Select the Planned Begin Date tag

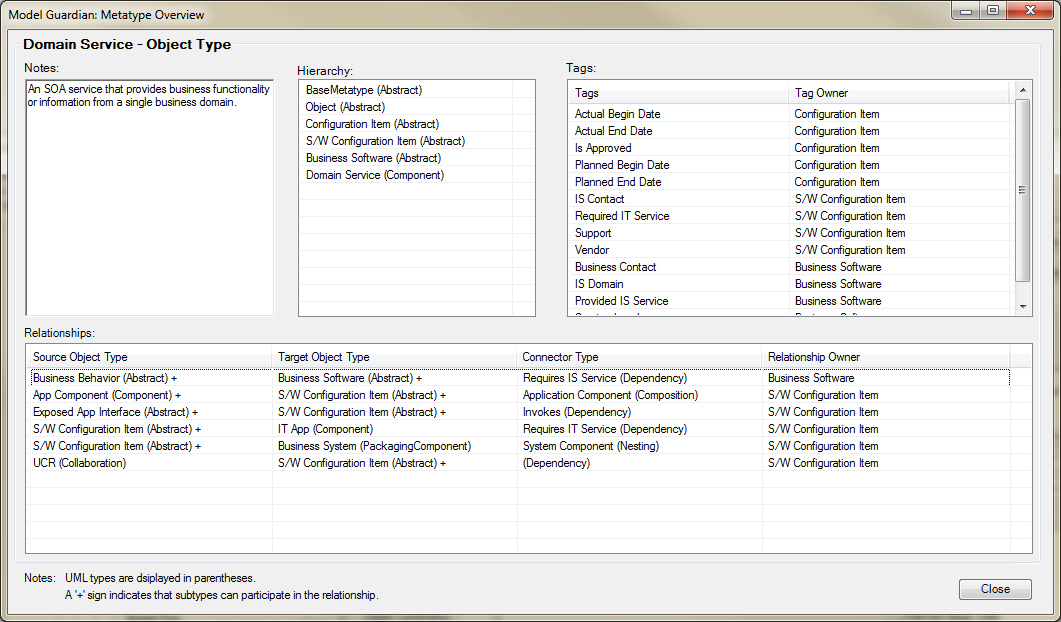(x=622, y=164)
